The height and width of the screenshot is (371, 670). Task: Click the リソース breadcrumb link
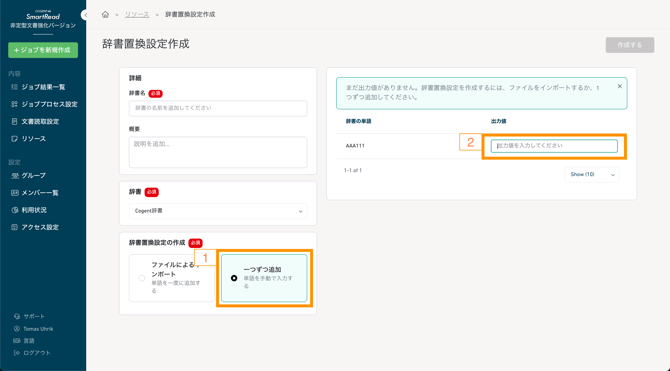(137, 15)
